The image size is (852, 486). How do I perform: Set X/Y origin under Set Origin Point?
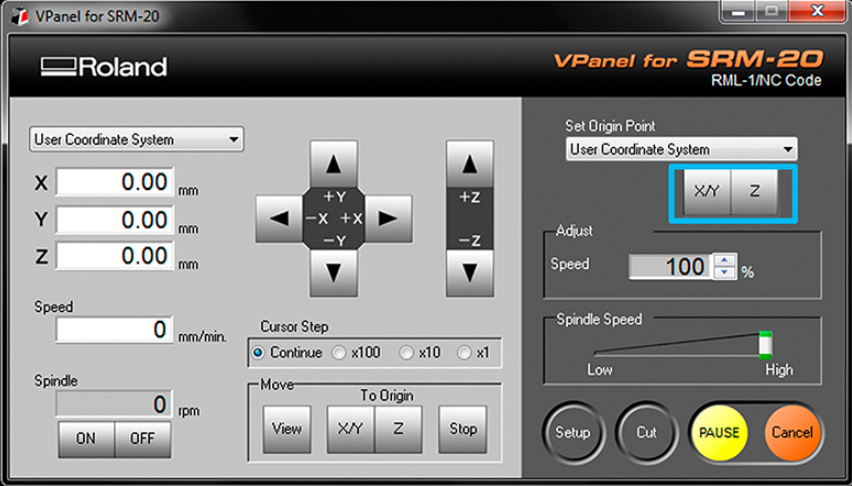707,191
